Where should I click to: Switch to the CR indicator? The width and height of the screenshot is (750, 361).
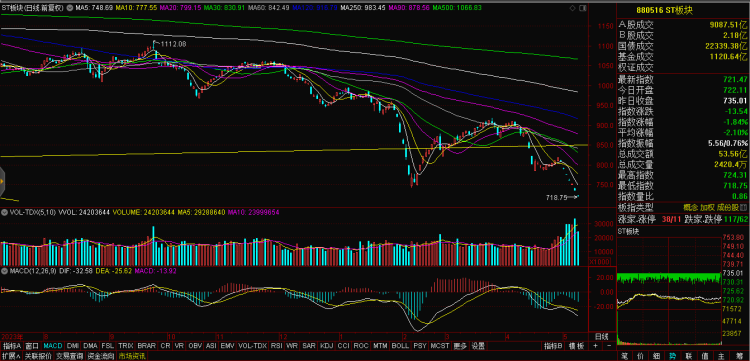click(x=165, y=346)
